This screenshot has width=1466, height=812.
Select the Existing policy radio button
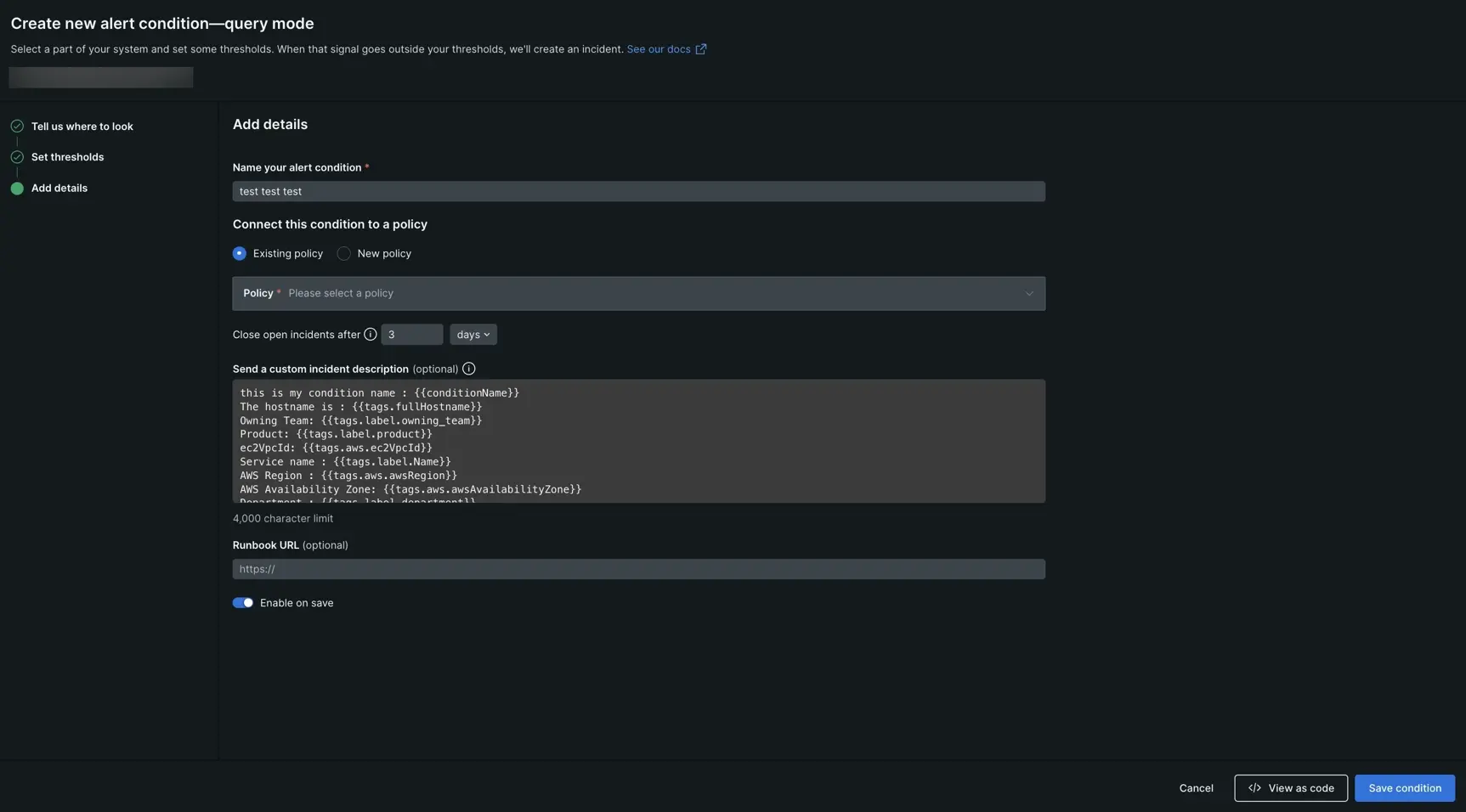(x=240, y=254)
